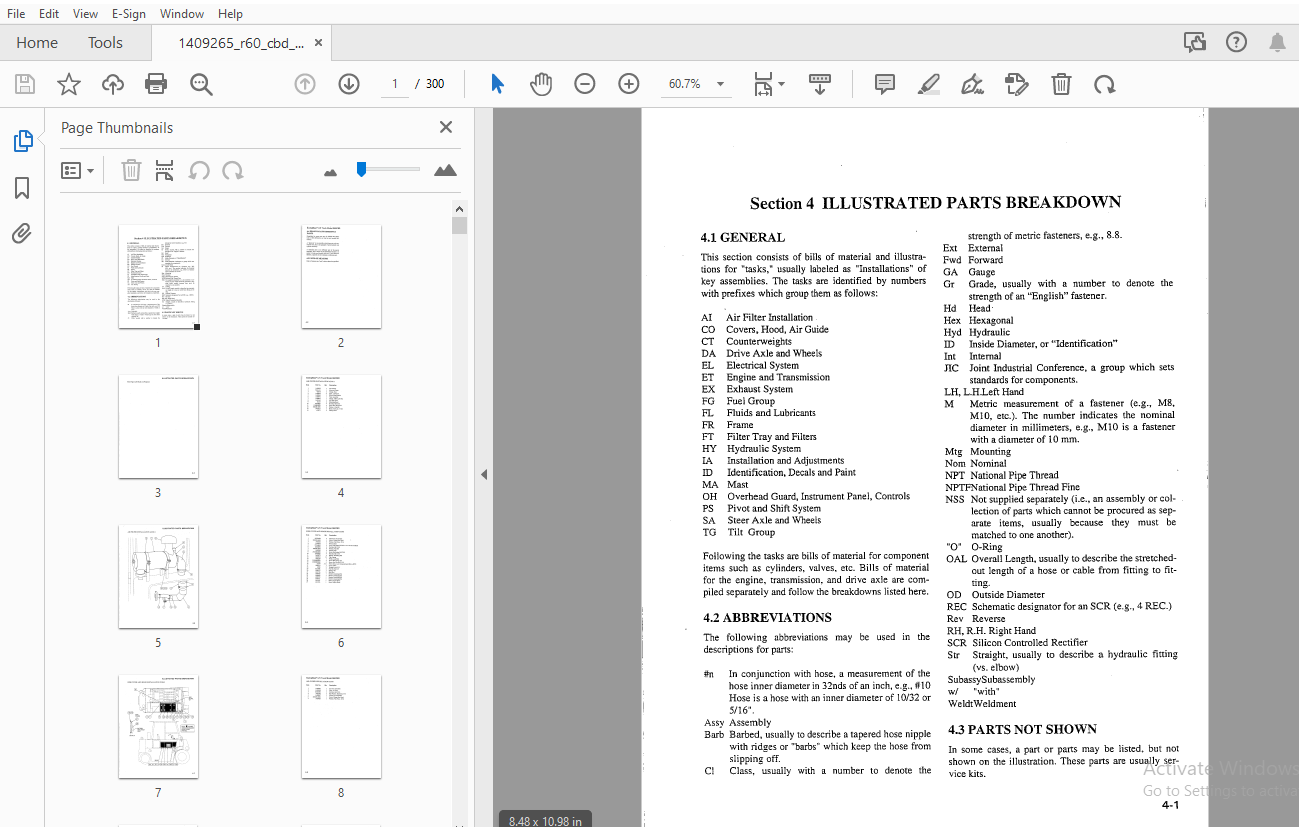The width and height of the screenshot is (1299, 827).
Task: Open the fit page scrolling options
Action: [768, 84]
